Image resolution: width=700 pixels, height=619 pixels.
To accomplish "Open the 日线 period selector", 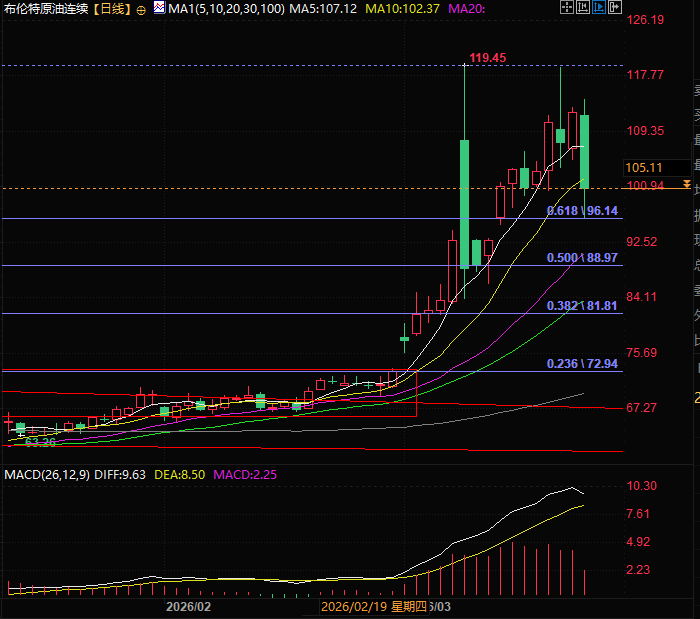I will (110, 9).
